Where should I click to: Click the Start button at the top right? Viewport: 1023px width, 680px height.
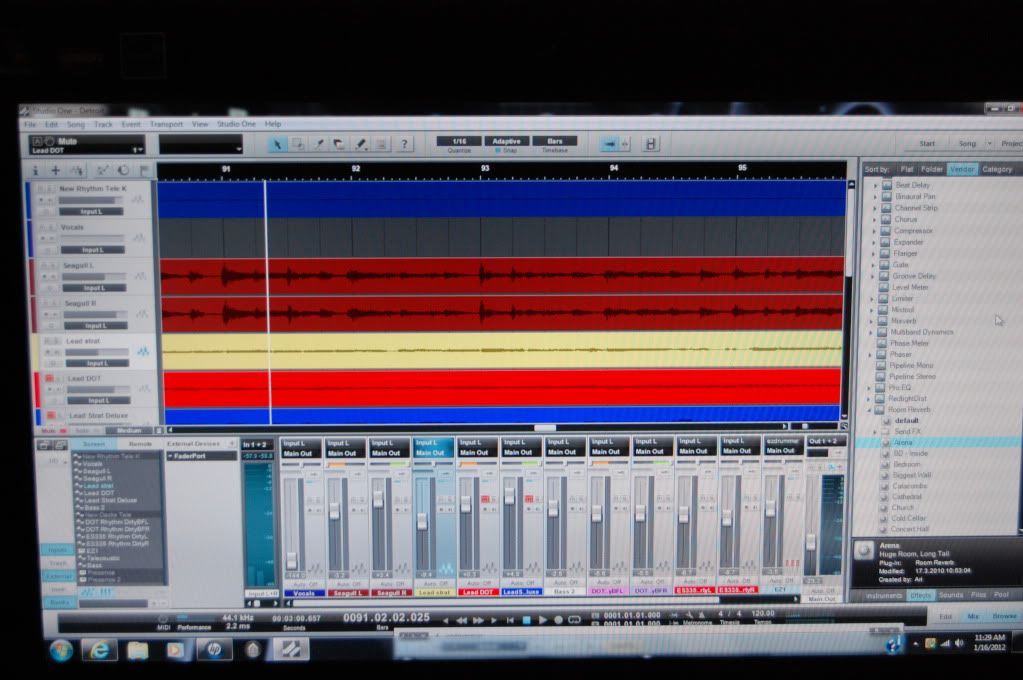click(927, 143)
